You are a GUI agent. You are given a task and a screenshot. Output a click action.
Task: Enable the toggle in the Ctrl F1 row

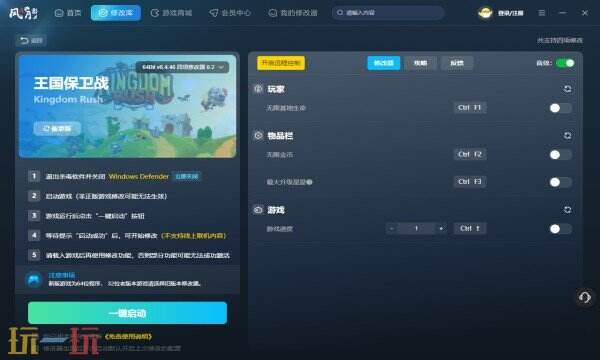click(560, 108)
